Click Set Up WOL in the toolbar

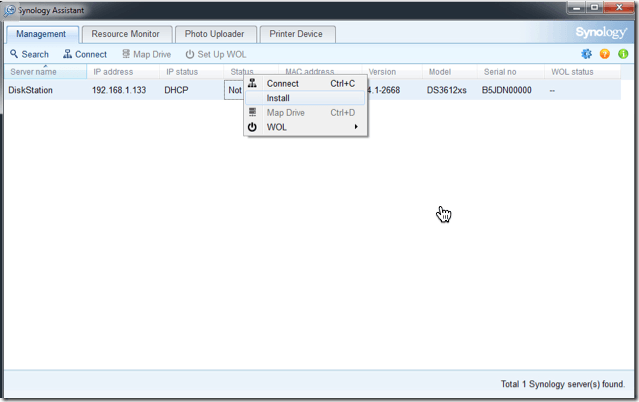(216, 54)
